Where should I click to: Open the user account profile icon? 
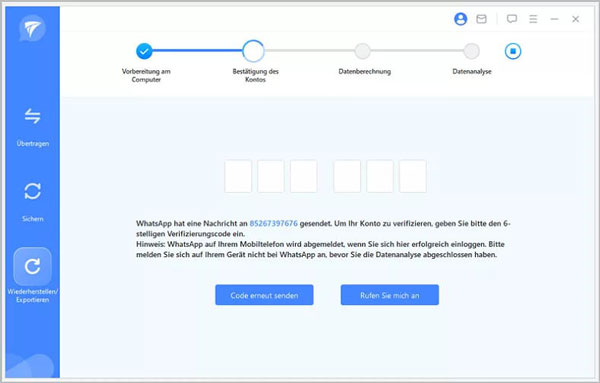460,19
